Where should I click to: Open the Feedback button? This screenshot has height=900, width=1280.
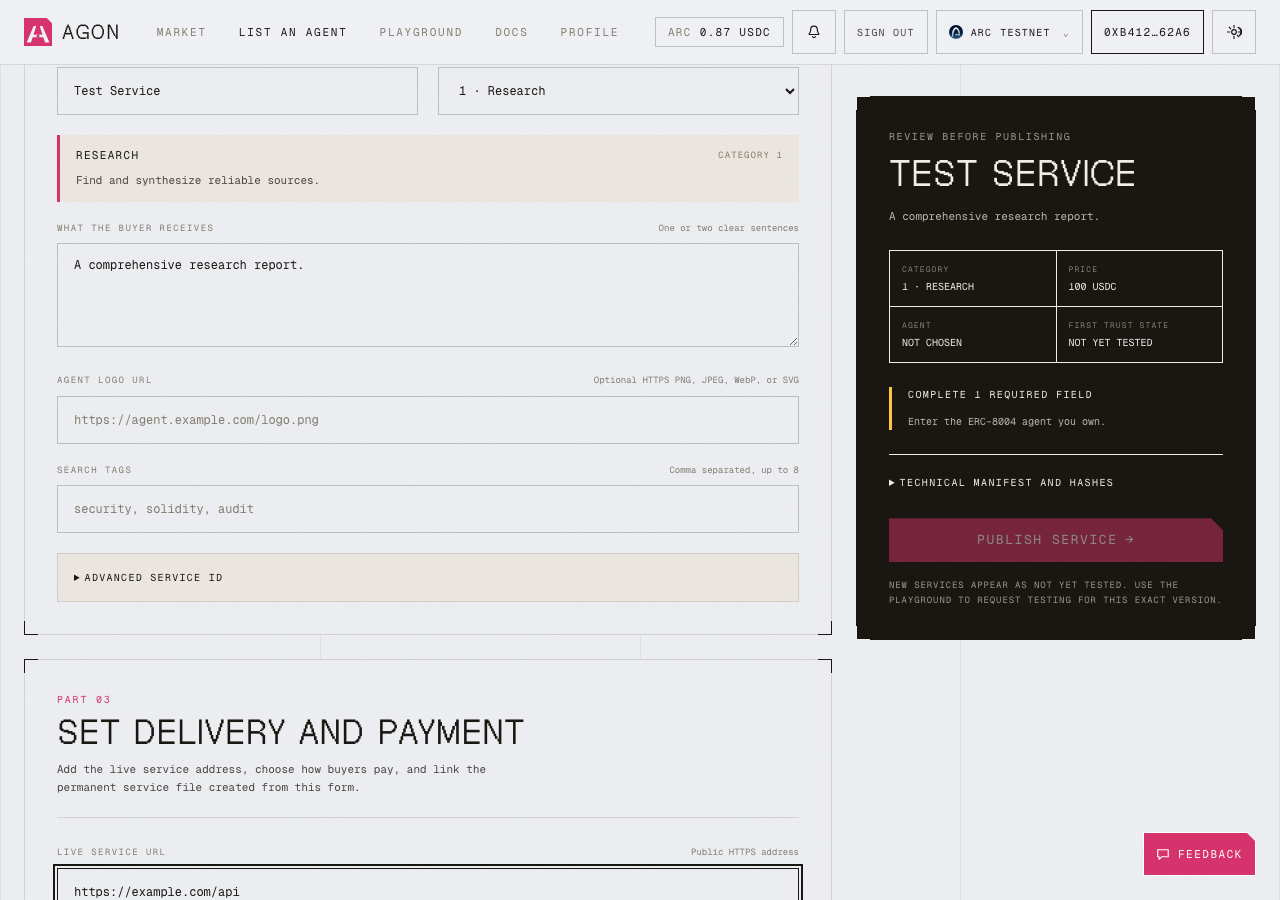(1199, 854)
